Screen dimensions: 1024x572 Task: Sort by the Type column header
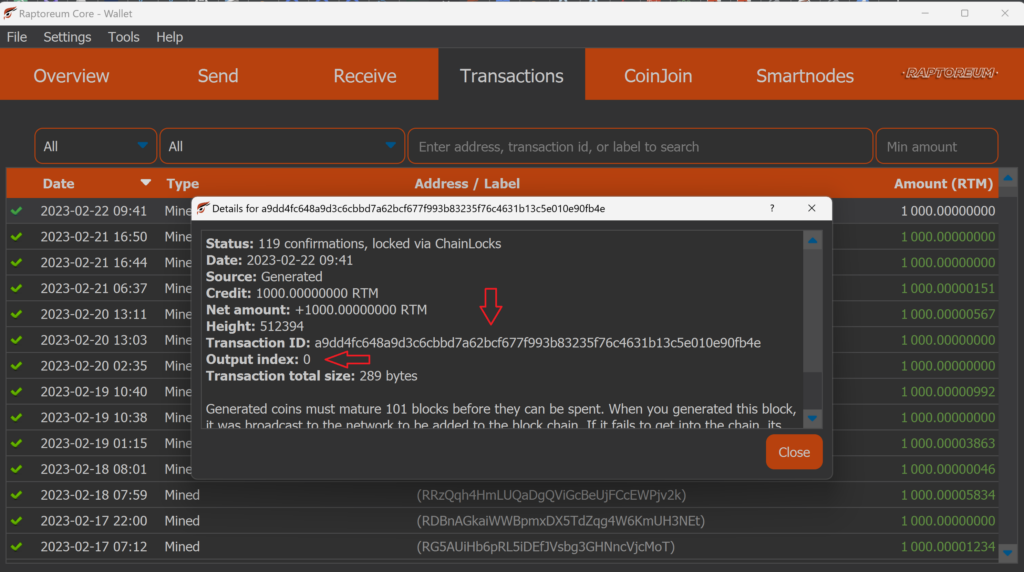[182, 183]
